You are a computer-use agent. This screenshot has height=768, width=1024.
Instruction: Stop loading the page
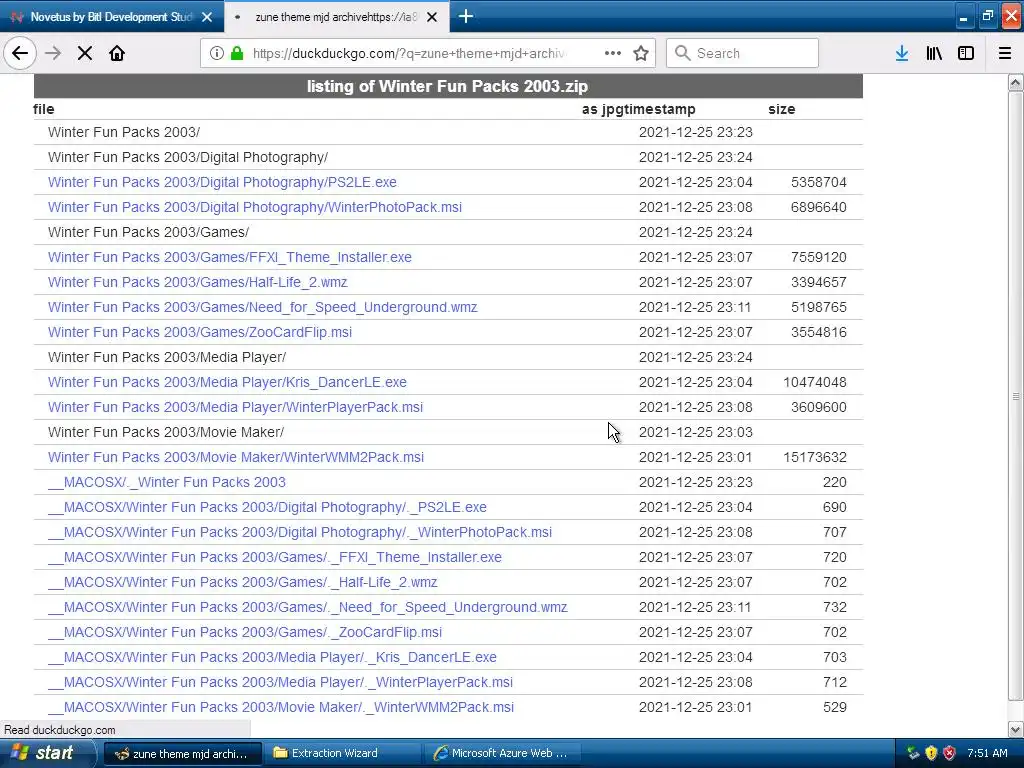coord(85,53)
